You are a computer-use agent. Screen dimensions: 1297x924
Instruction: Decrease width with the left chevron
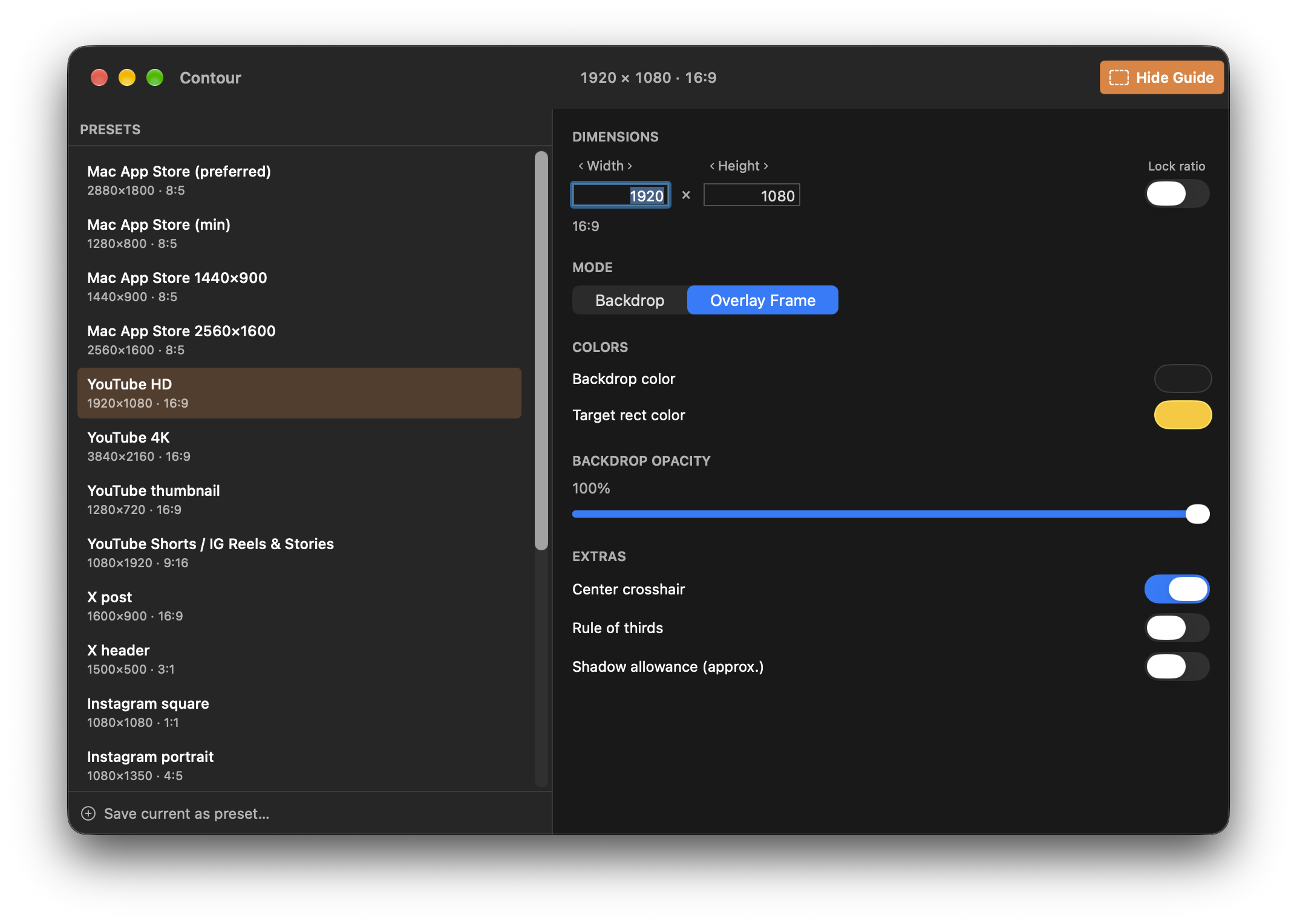pyautogui.click(x=581, y=166)
